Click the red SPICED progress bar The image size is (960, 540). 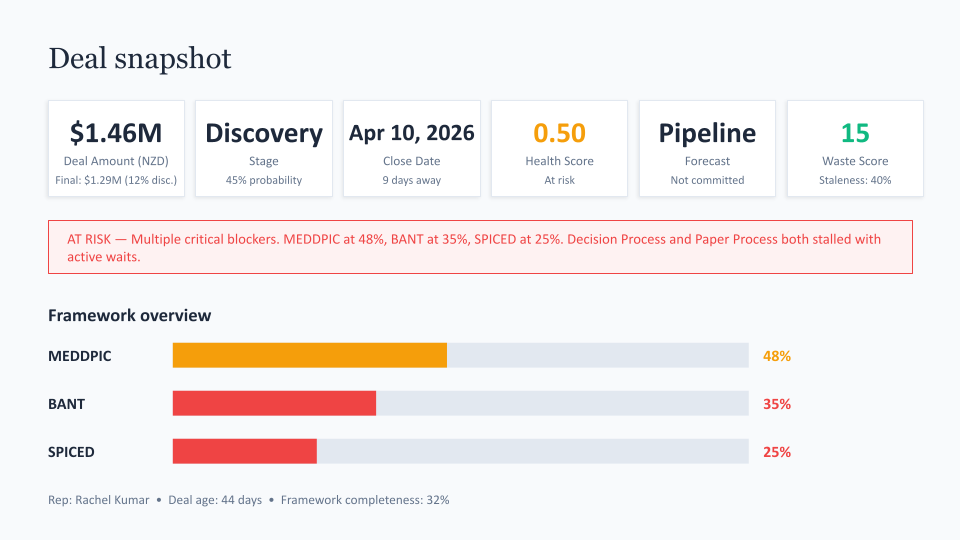pyautogui.click(x=245, y=452)
